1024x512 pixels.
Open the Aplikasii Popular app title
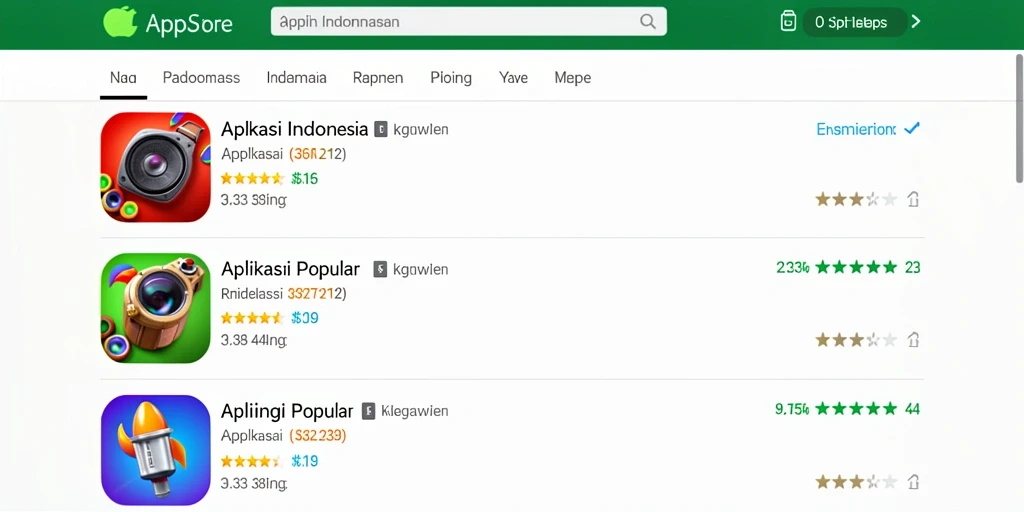pos(291,269)
